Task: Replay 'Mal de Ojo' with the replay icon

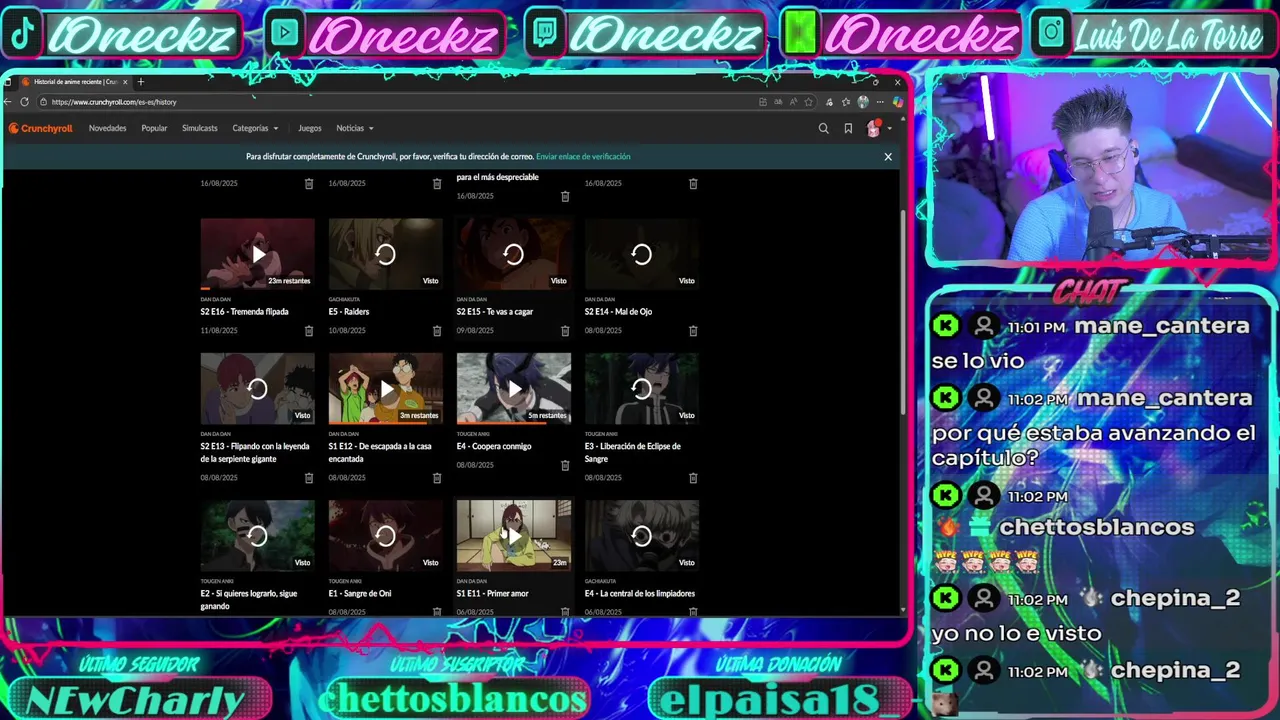Action: coord(642,254)
